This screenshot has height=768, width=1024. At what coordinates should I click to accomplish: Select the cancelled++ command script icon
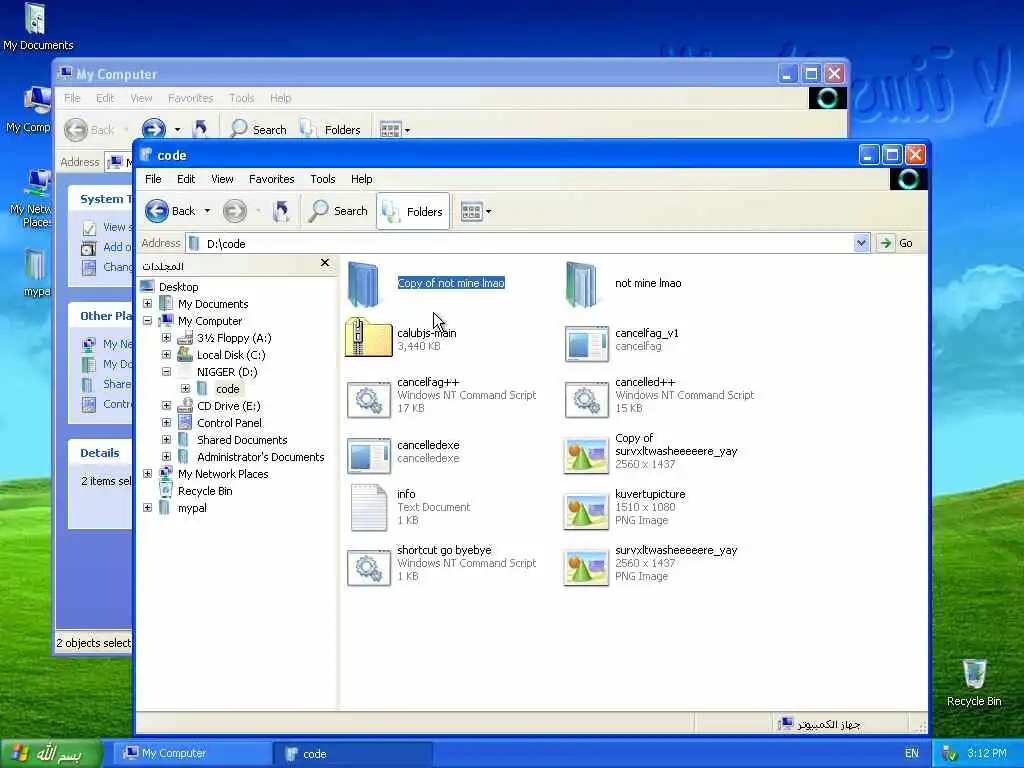click(586, 400)
